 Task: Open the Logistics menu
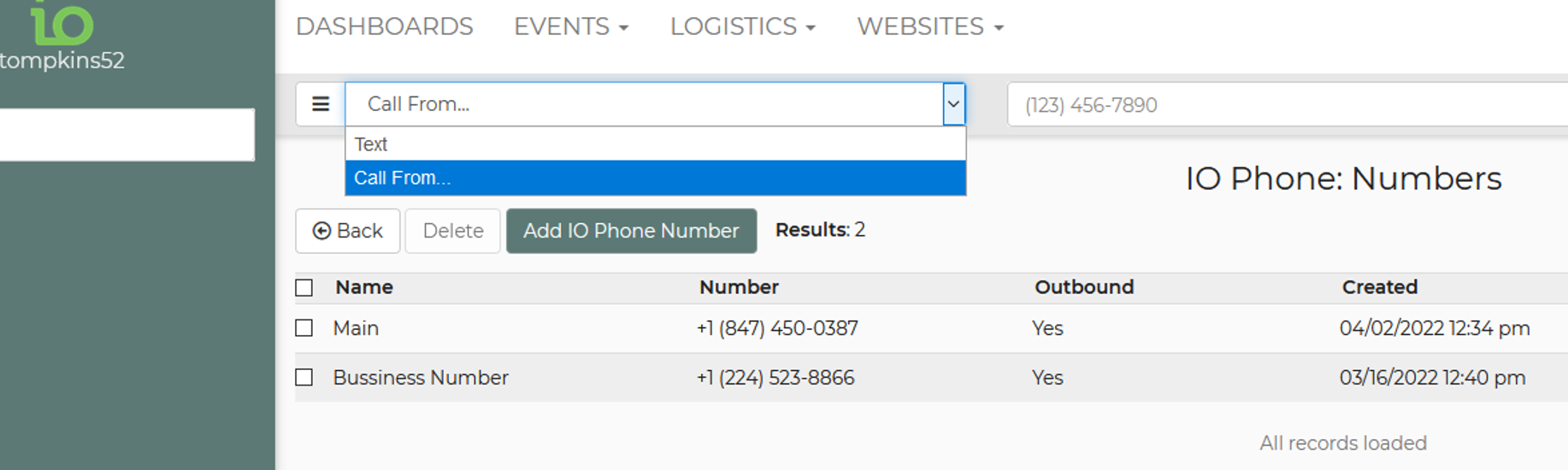tap(742, 26)
